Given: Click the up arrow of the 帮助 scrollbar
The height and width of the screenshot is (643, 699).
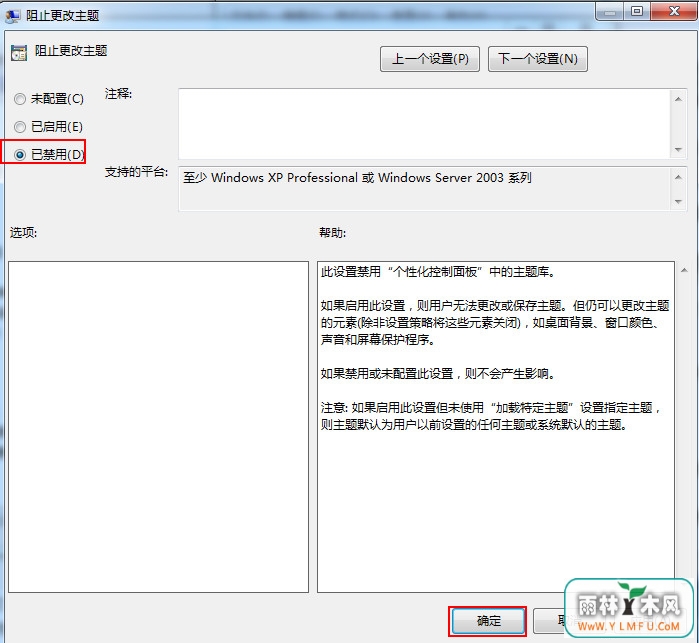Looking at the screenshot, I should [684, 270].
